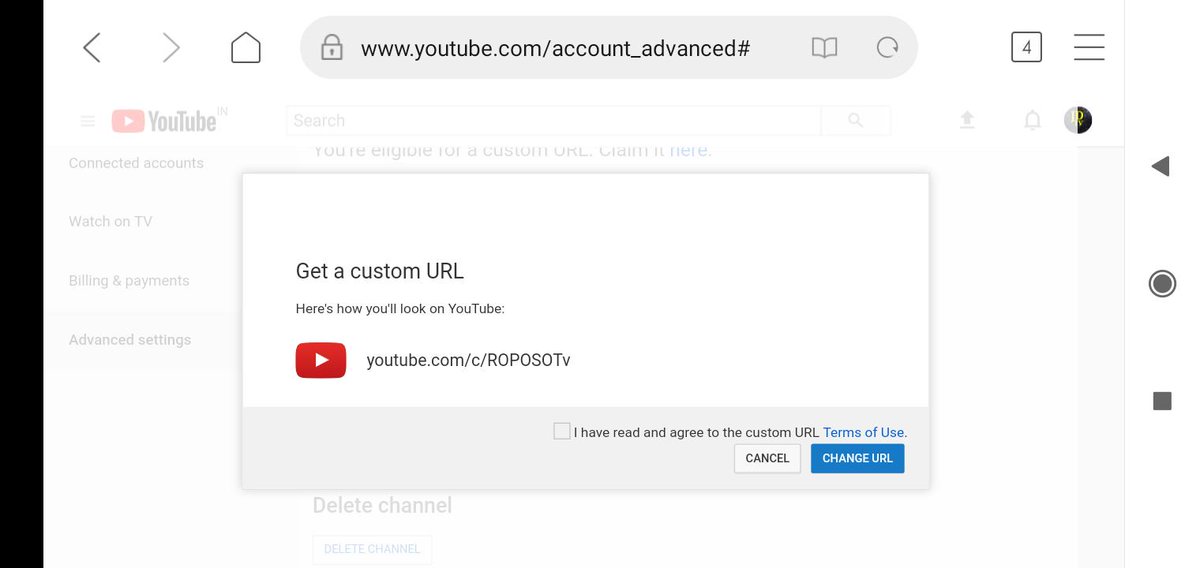Click the 'Delete channel' heading

pyautogui.click(x=382, y=506)
